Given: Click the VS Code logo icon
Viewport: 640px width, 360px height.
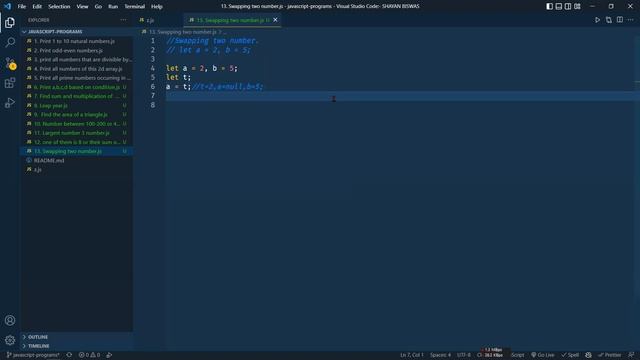Looking at the screenshot, I should click(x=7, y=6).
